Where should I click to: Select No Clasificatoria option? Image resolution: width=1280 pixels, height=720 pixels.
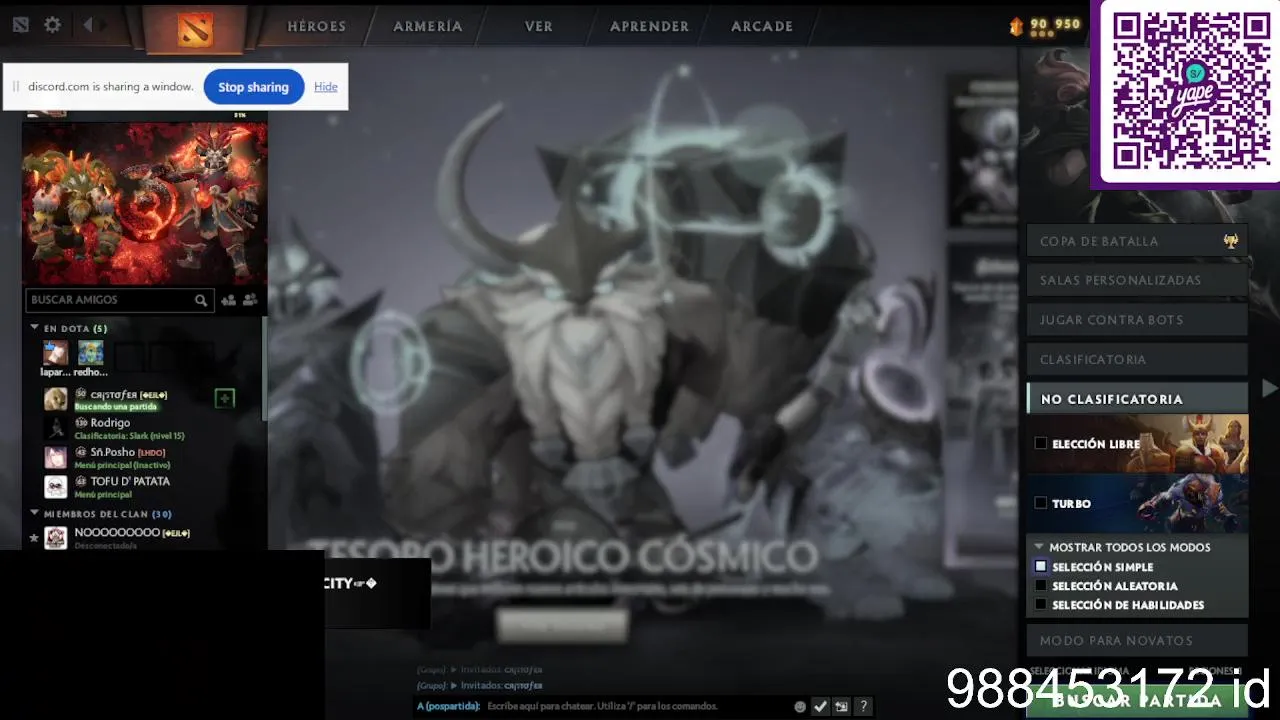coord(1138,399)
